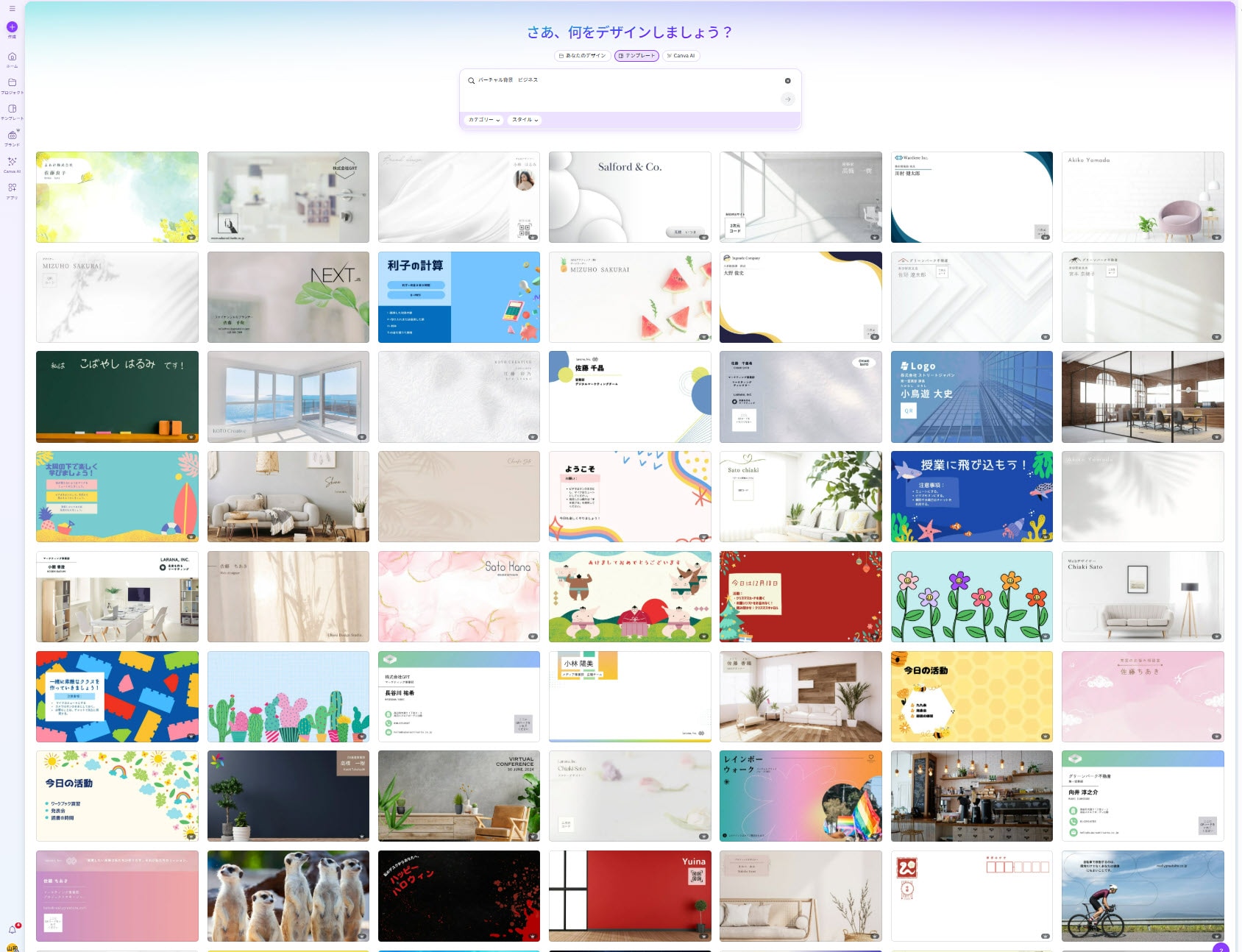Open アプリ in the sidebar
This screenshot has width=1242, height=952.
(12, 188)
